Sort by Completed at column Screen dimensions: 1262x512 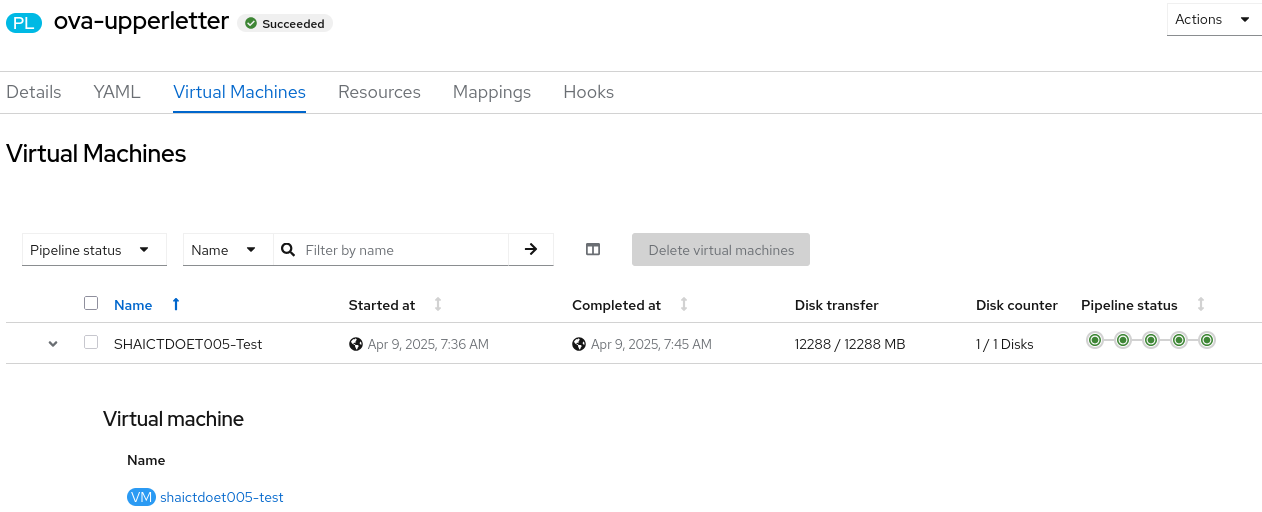click(x=684, y=305)
